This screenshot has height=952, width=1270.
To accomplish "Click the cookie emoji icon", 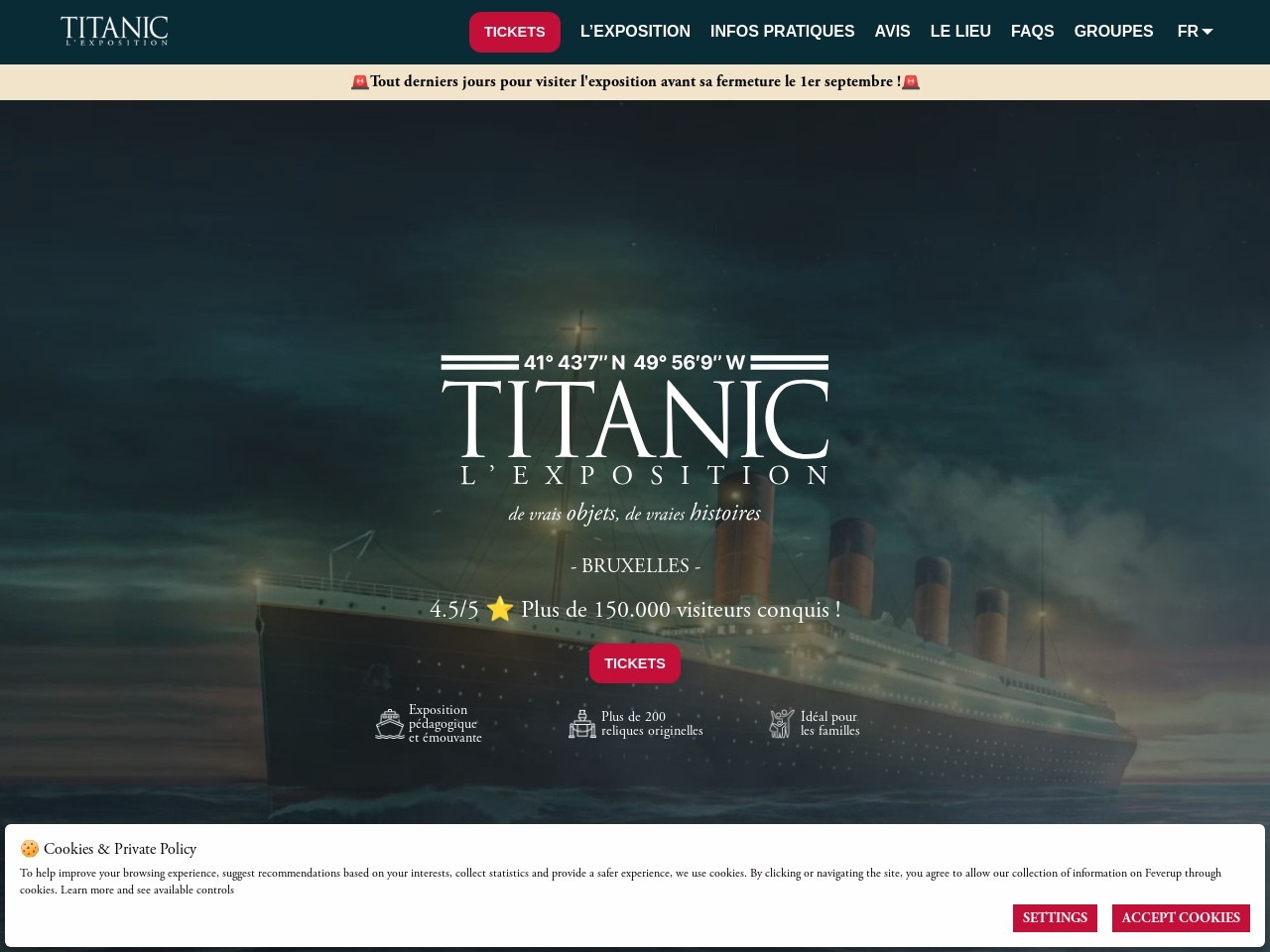I will [x=30, y=849].
